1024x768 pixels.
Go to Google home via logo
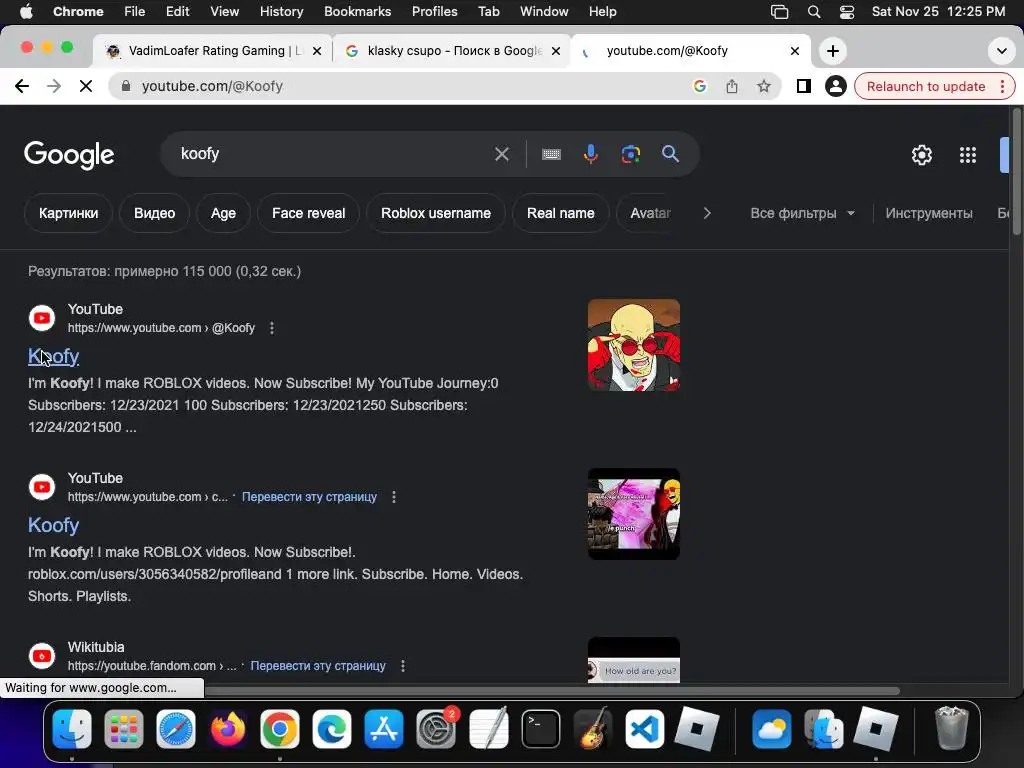point(69,155)
